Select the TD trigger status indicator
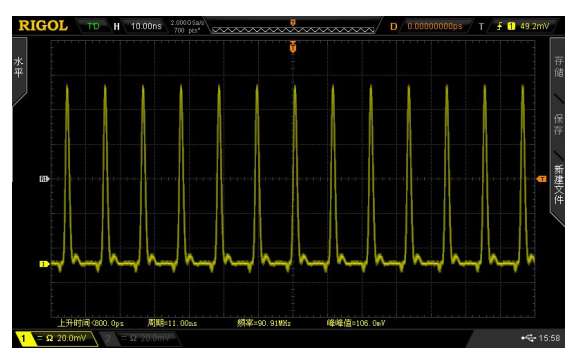The height and width of the screenshot is (364, 573). [x=93, y=26]
